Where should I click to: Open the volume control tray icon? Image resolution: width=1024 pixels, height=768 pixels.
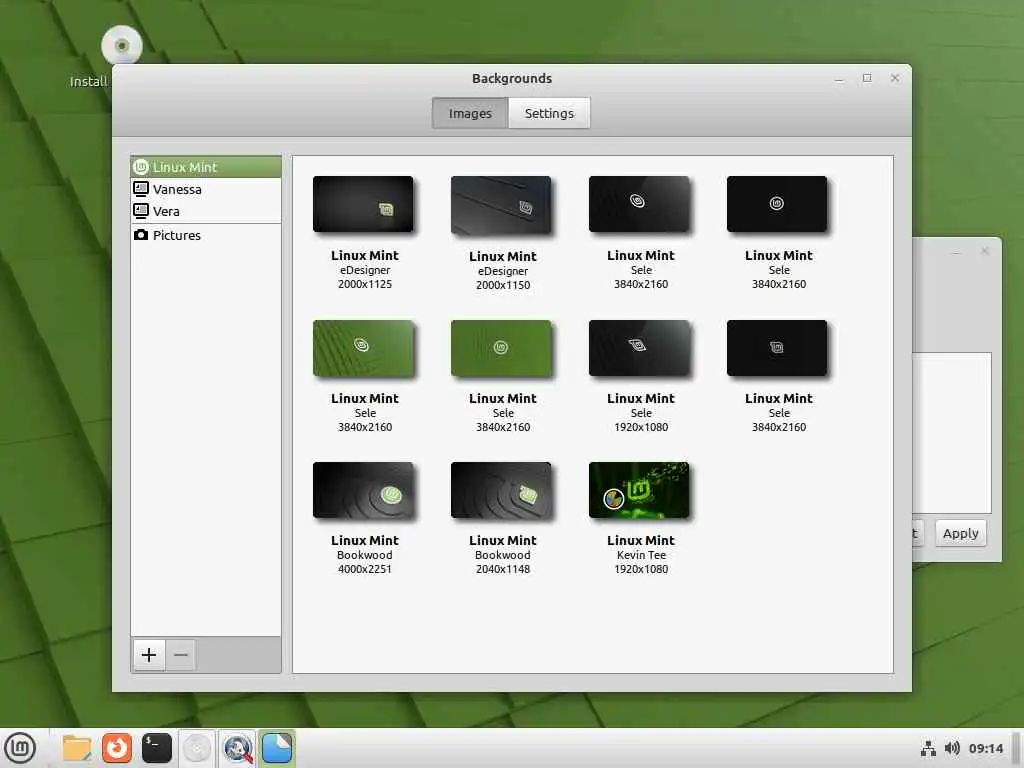coord(952,748)
